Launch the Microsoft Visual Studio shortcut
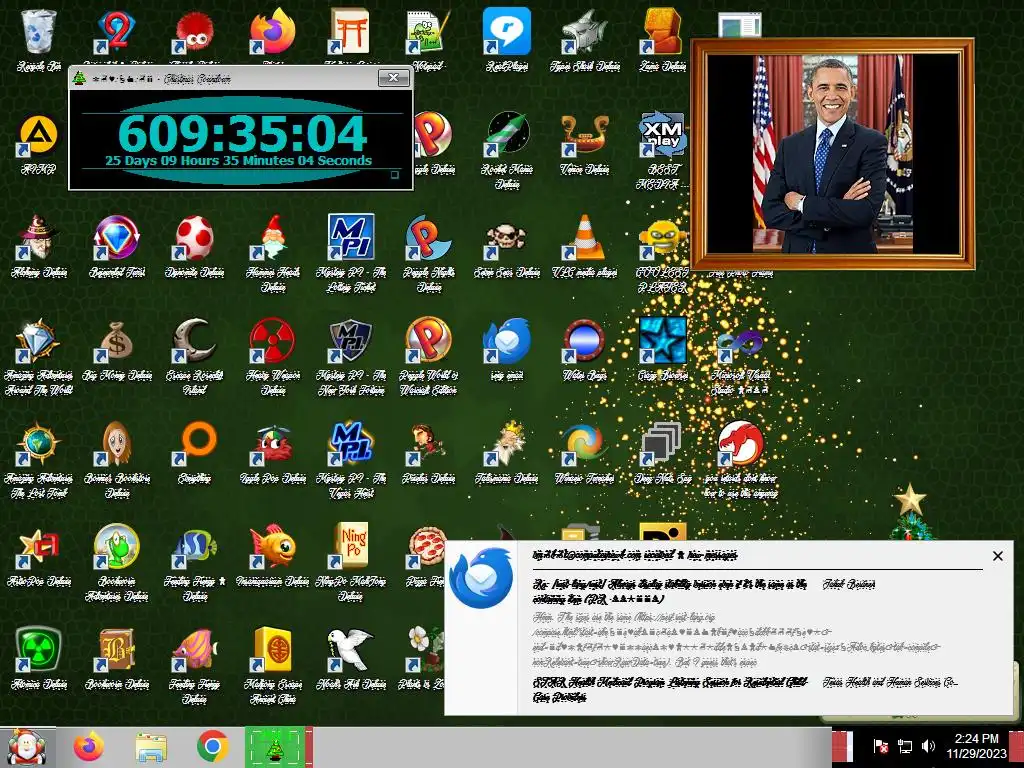 pos(740,344)
